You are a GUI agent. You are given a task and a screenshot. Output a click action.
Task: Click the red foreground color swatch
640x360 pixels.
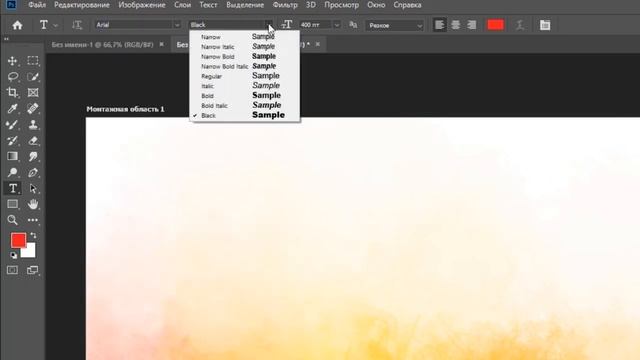[x=18, y=240]
